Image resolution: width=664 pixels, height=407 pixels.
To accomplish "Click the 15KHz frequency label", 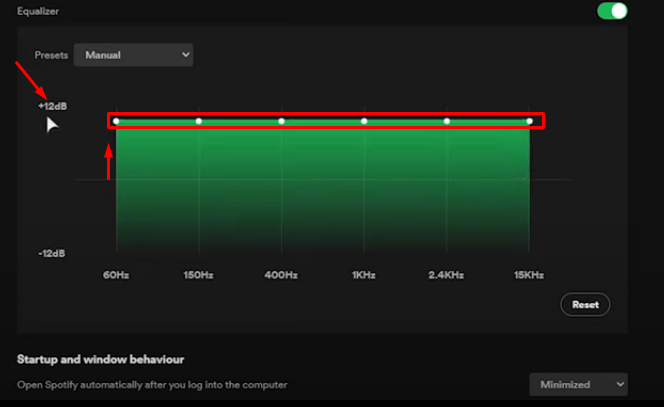I will (529, 275).
